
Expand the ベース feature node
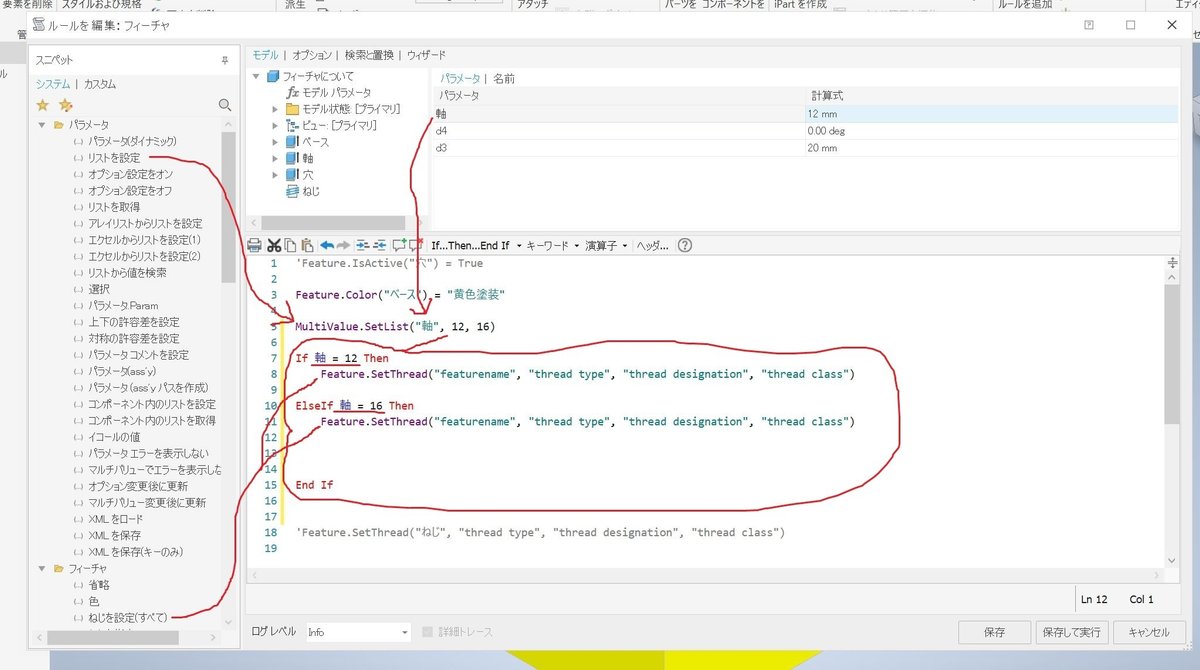click(275, 142)
